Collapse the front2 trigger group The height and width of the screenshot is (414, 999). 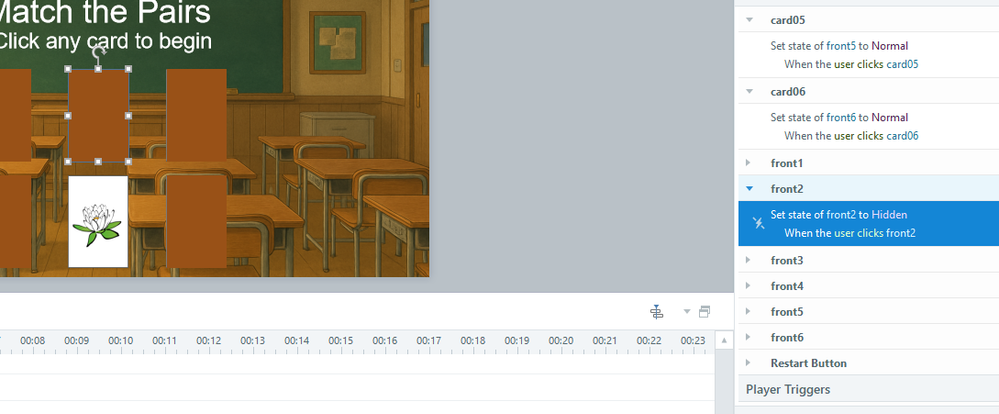tap(749, 189)
